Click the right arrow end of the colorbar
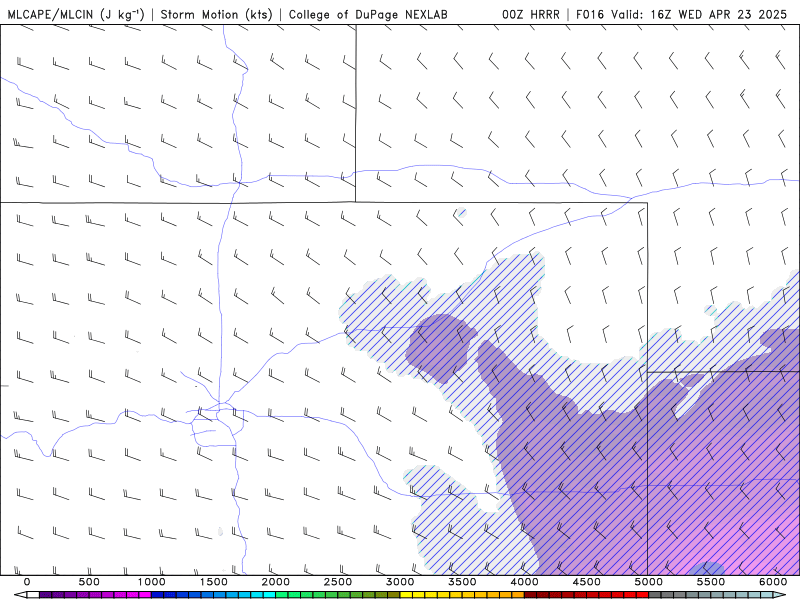 point(780,595)
